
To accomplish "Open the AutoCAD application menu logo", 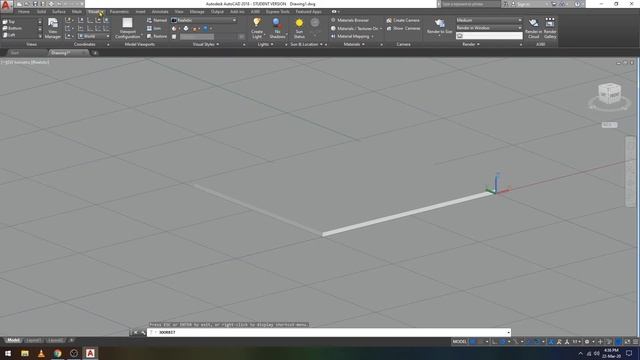I will (6, 6).
